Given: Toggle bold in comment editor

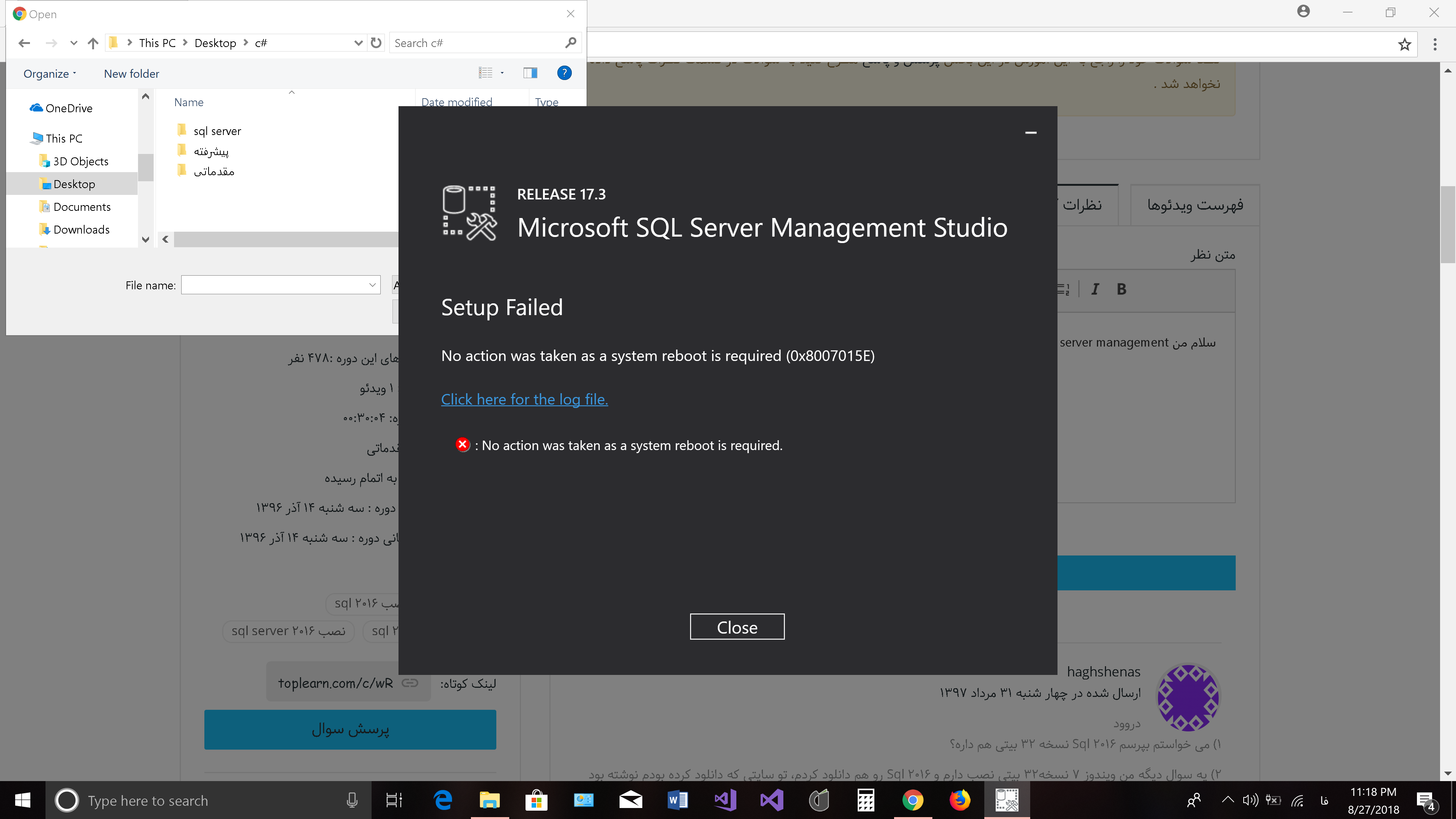Looking at the screenshot, I should pyautogui.click(x=1122, y=289).
